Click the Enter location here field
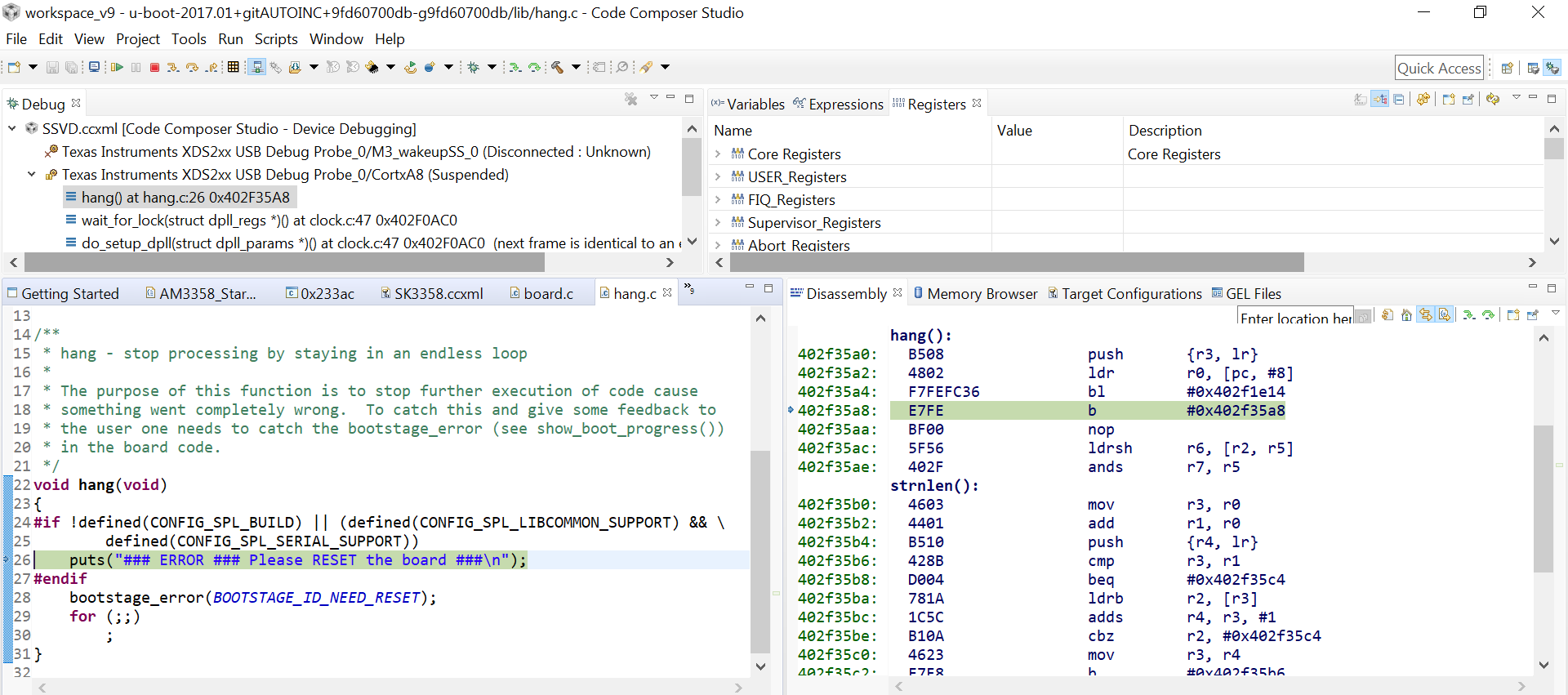1568x695 pixels. point(1295,317)
